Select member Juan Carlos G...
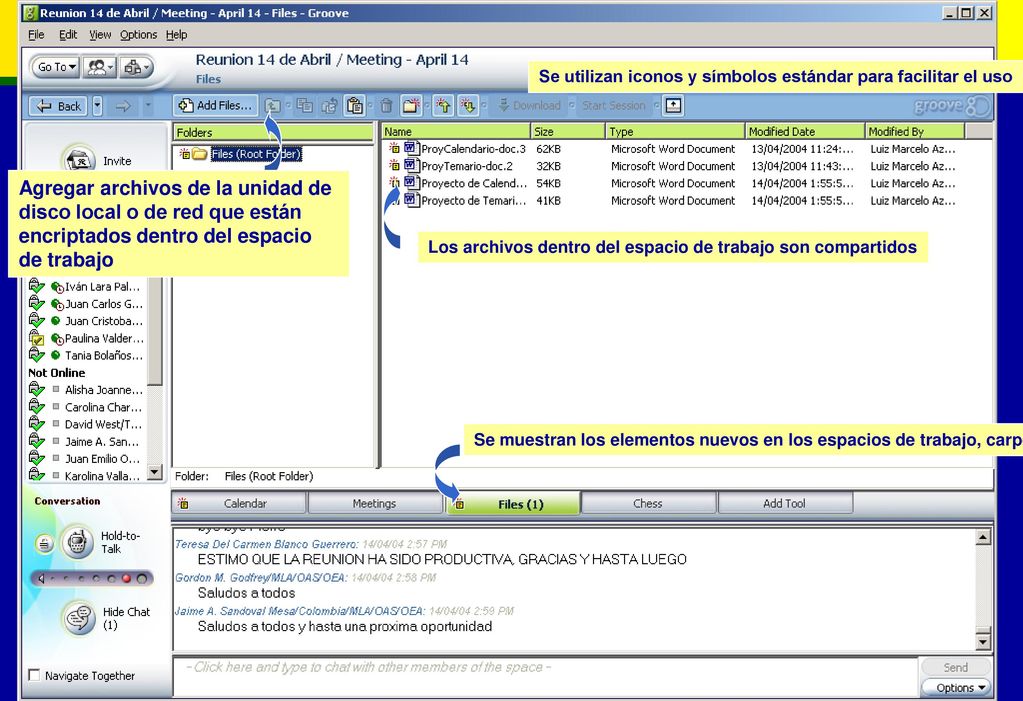The image size is (1023, 701). [x=103, y=304]
